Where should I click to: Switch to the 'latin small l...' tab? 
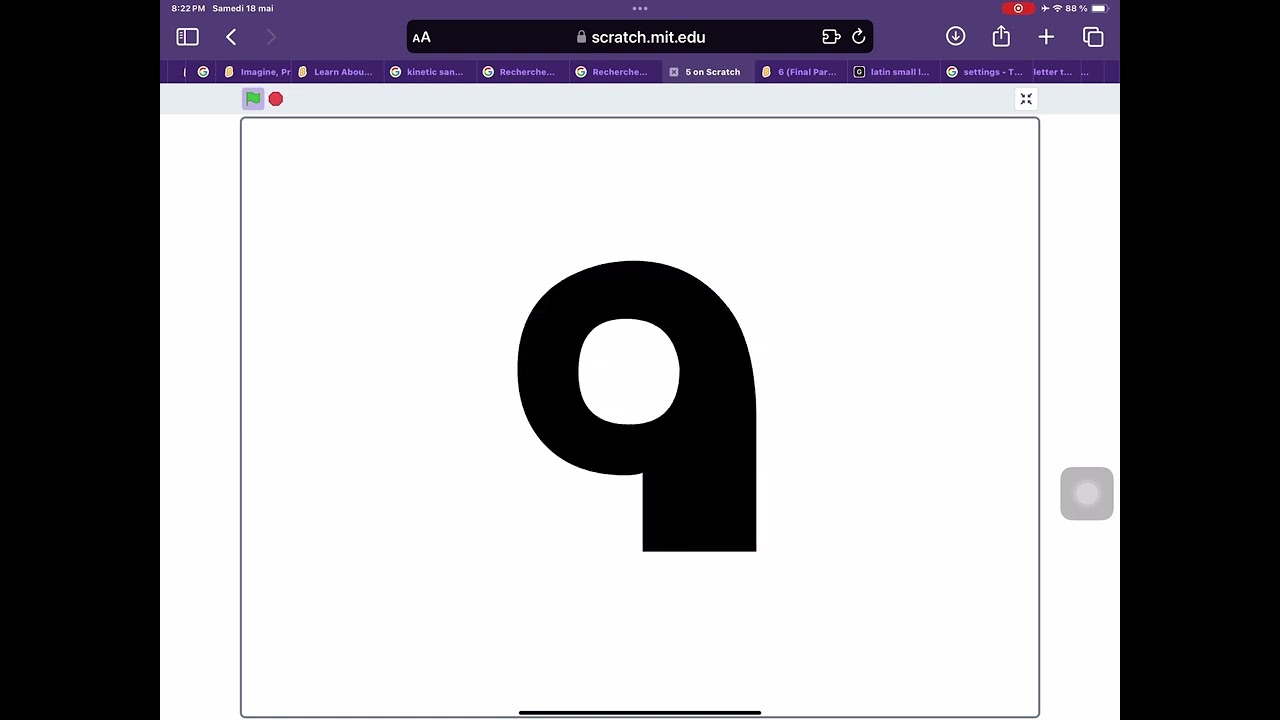892,72
